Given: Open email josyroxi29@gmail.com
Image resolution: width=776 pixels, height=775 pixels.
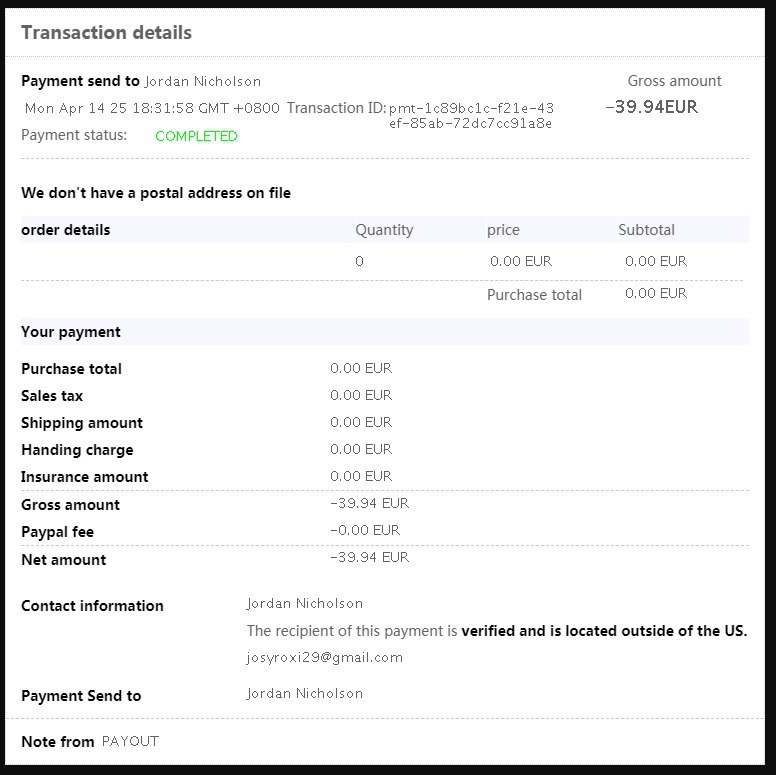Looking at the screenshot, I should [x=325, y=658].
